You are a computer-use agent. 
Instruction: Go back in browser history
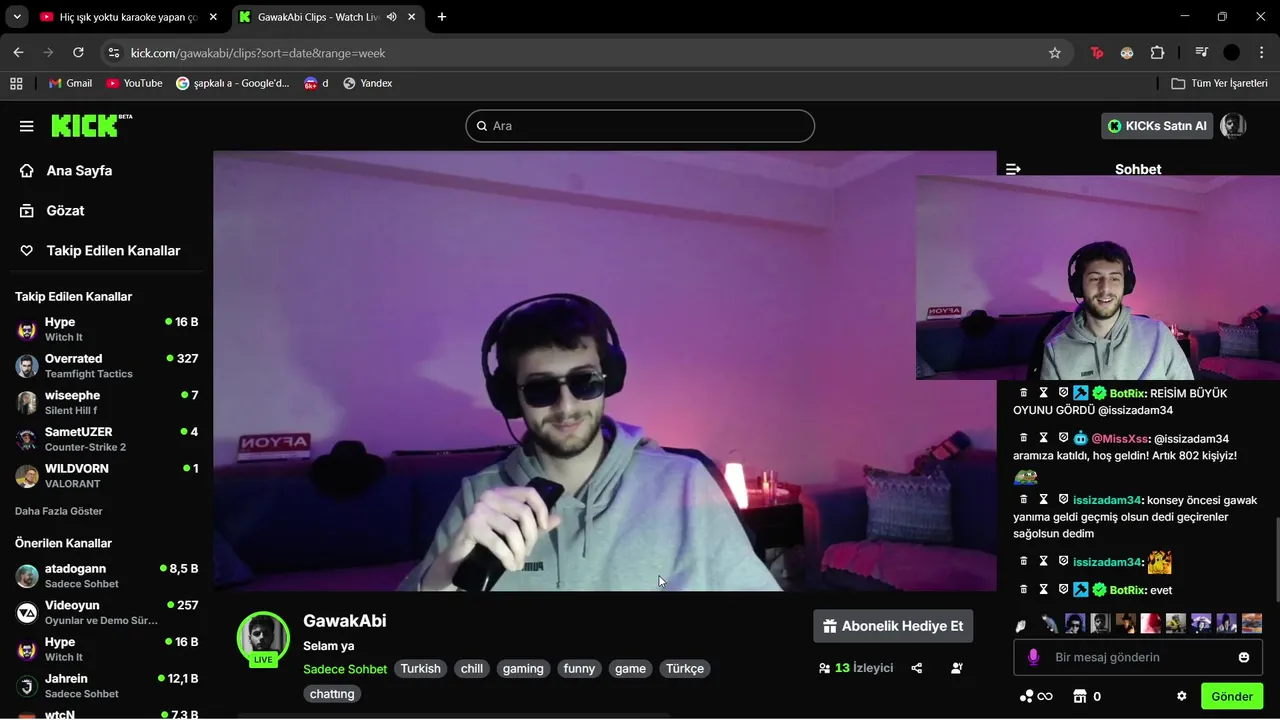tap(18, 53)
